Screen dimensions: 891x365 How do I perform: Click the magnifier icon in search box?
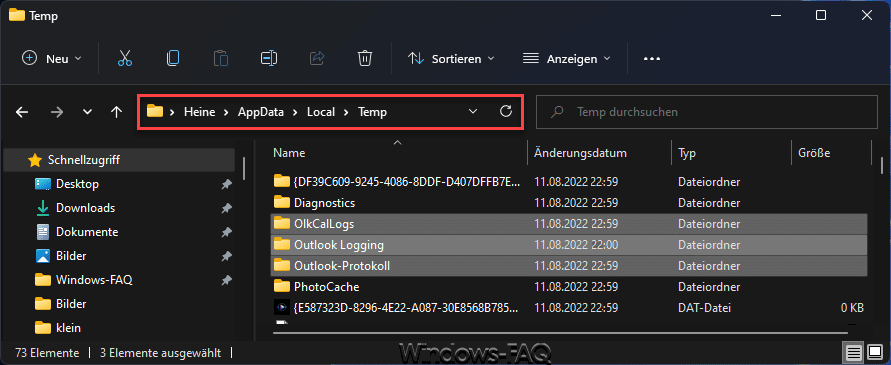(558, 112)
